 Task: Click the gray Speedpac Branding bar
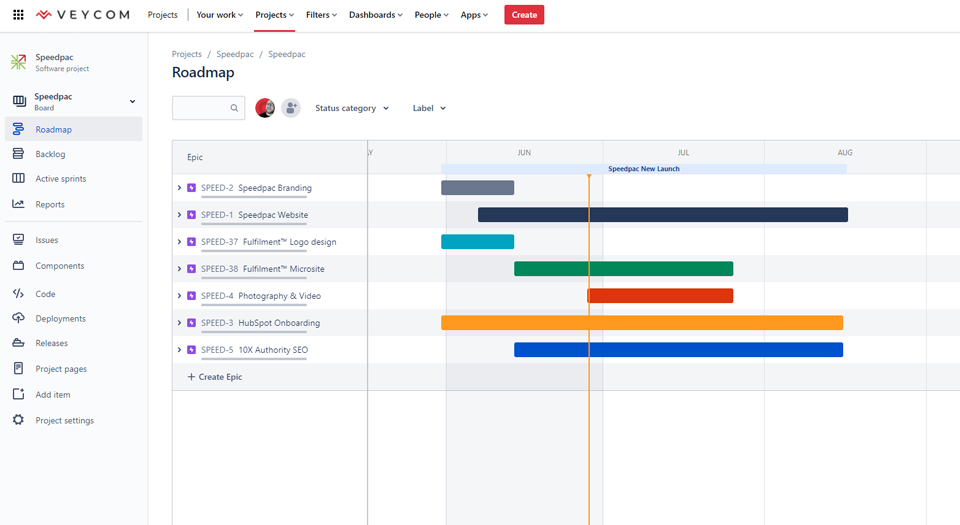pos(478,188)
